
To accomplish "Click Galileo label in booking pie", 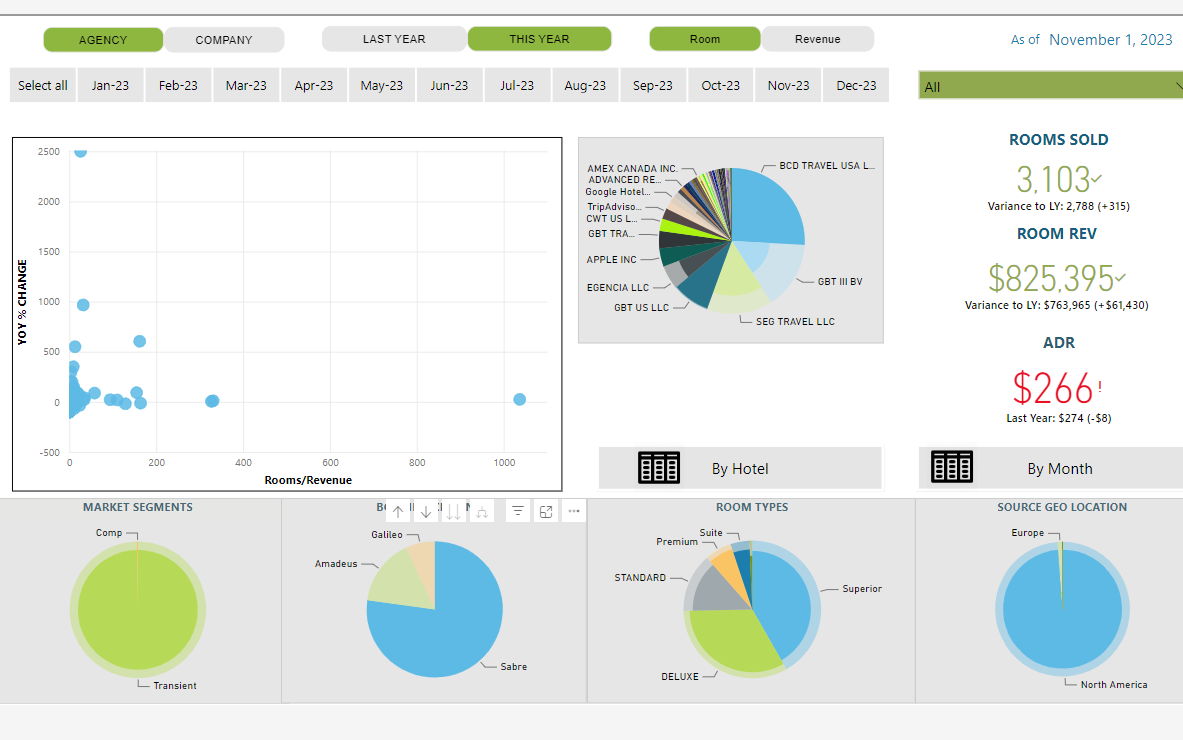I will point(387,534).
